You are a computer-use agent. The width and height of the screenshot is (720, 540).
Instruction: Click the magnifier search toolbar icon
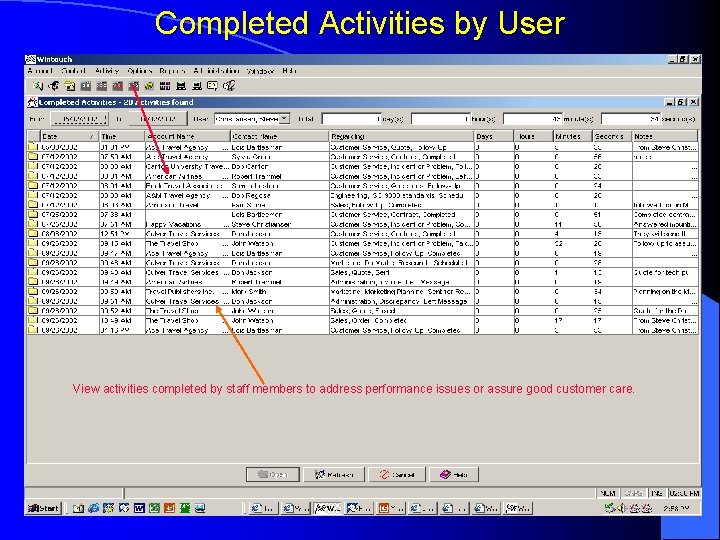[38, 86]
